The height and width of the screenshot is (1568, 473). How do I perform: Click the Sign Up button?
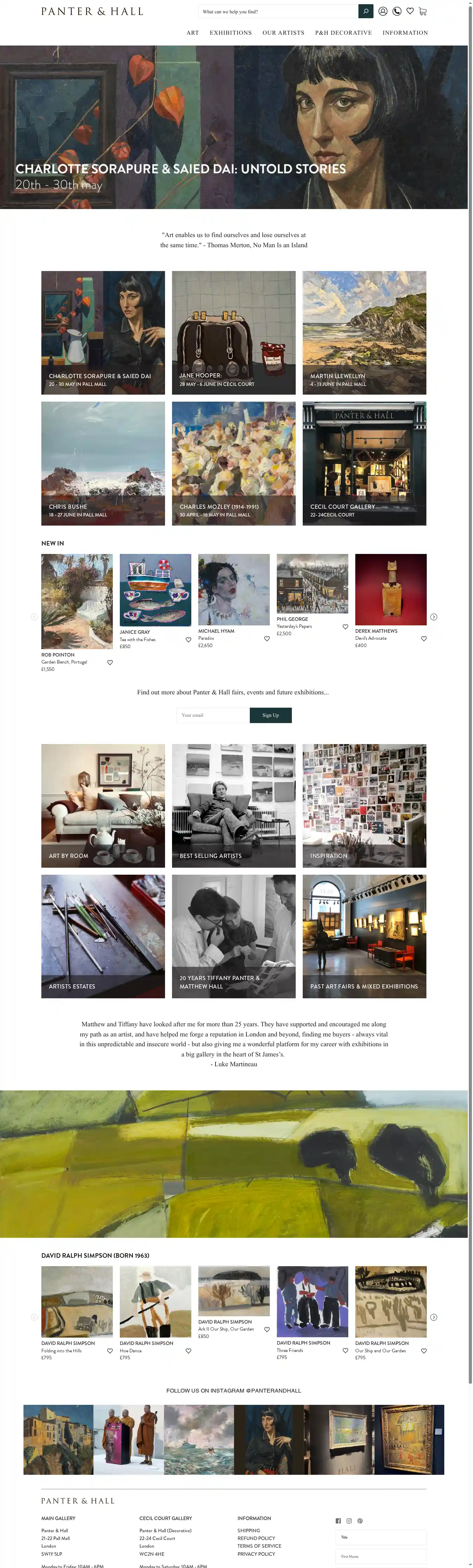(270, 715)
